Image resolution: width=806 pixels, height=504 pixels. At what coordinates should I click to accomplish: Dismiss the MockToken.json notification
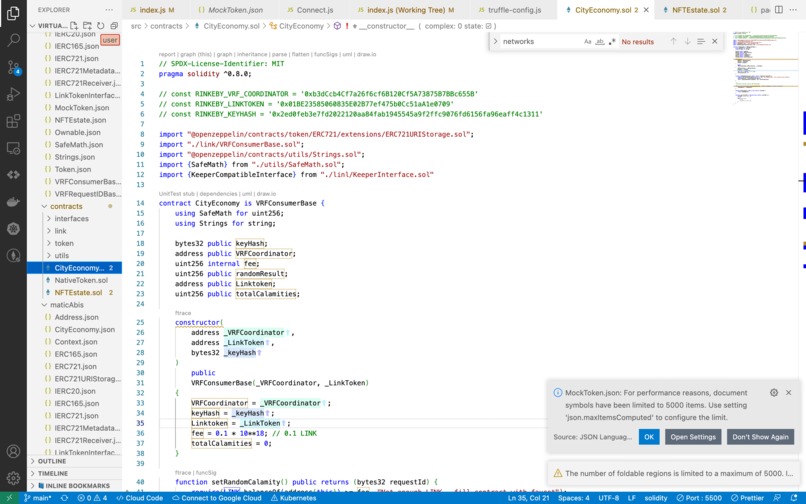coord(789,392)
